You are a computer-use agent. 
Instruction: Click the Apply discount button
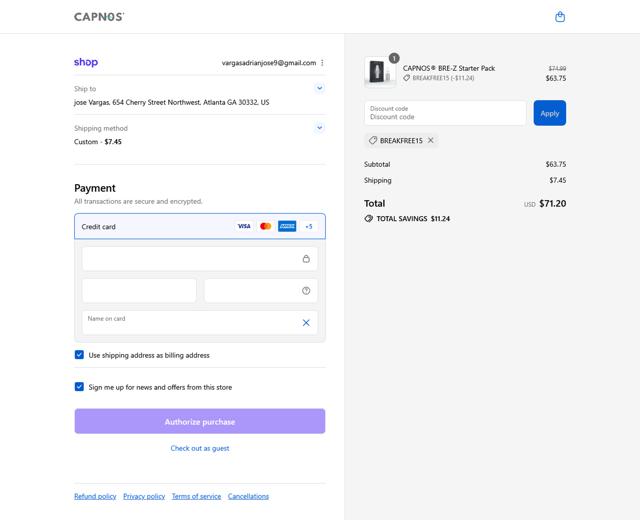pyautogui.click(x=549, y=113)
